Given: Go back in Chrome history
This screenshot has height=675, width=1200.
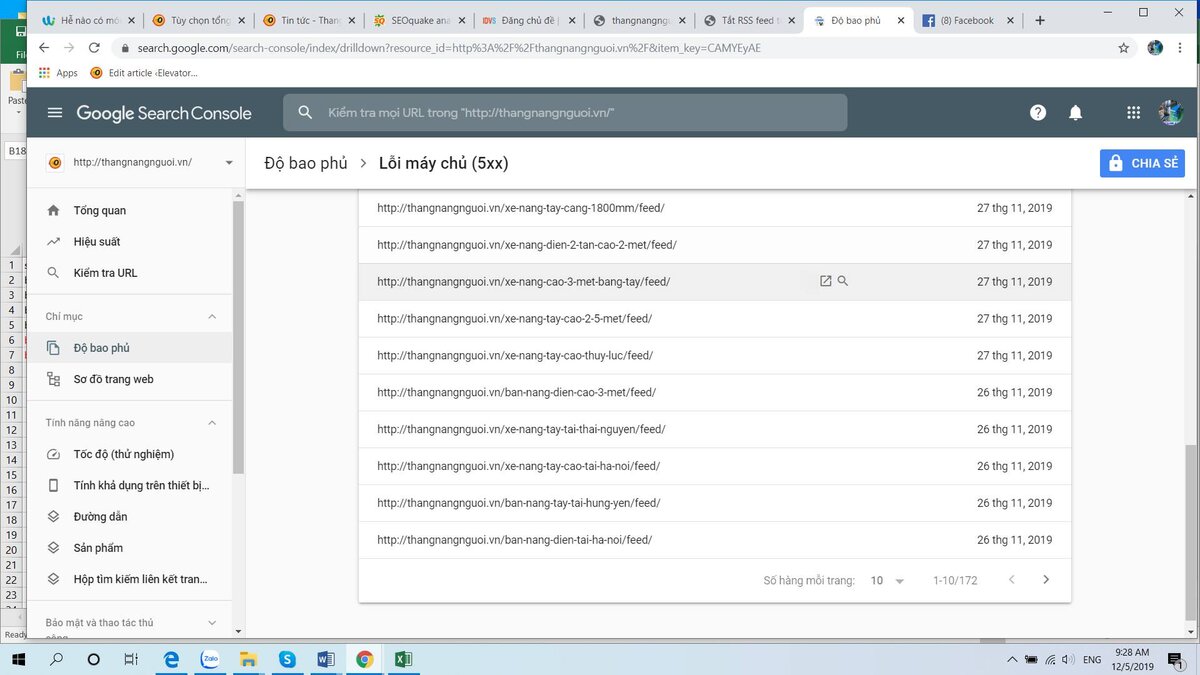Looking at the screenshot, I should (x=44, y=47).
